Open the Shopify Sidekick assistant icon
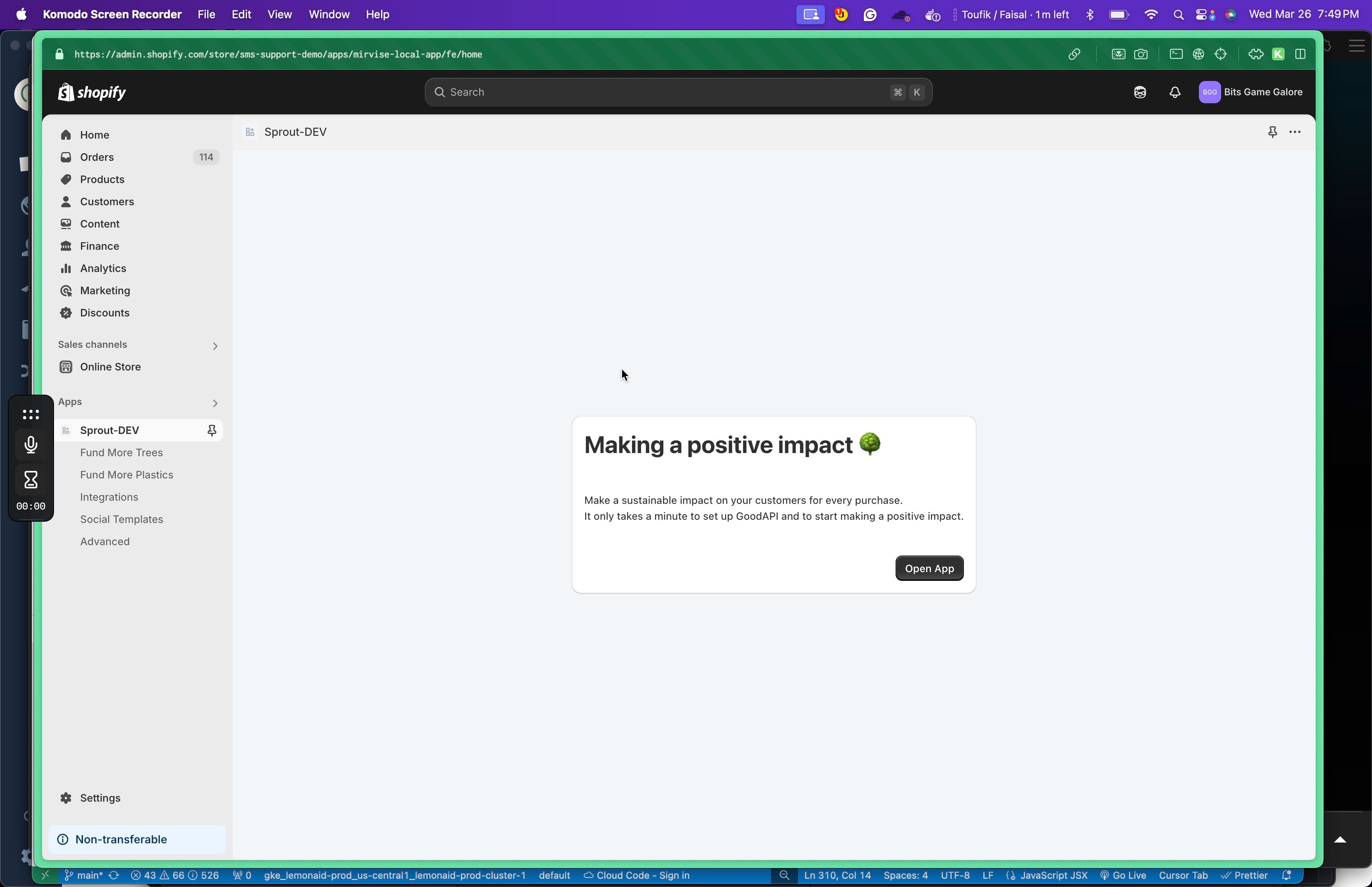Viewport: 1372px width, 887px height. coord(1139,92)
